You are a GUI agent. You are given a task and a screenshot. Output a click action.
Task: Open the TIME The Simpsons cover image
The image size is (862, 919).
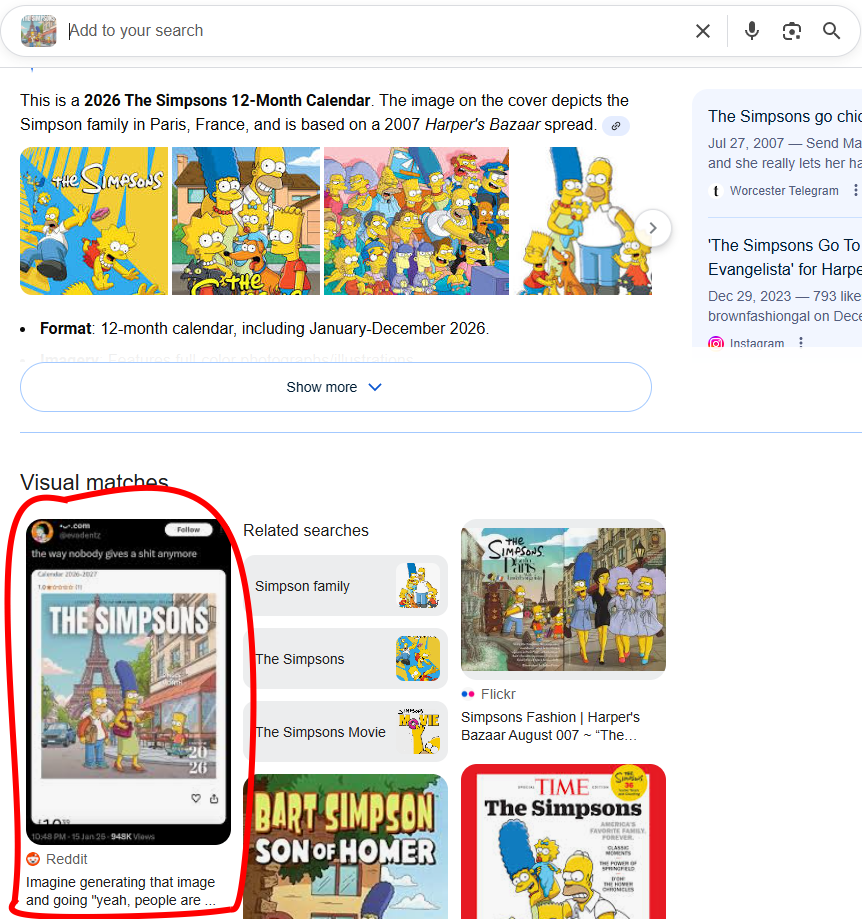(x=563, y=842)
